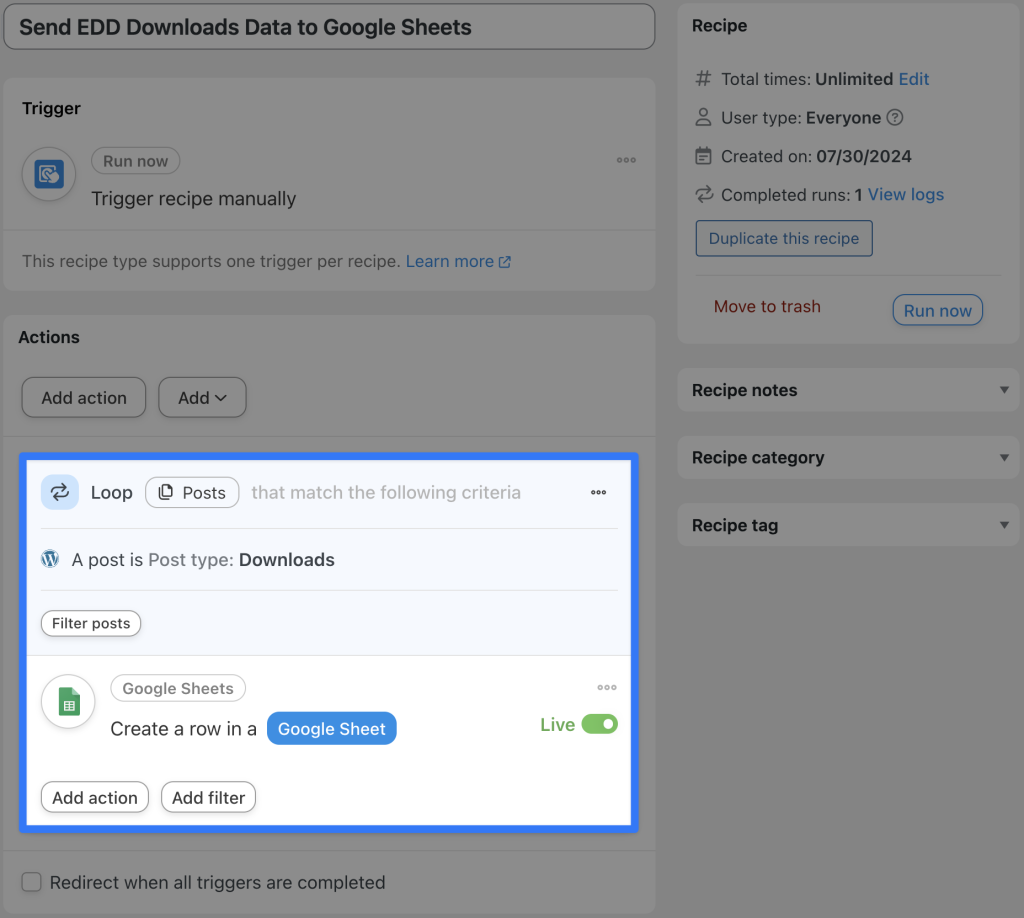Click Run now in the Trigger section
This screenshot has width=1024, height=918.
coord(135,160)
